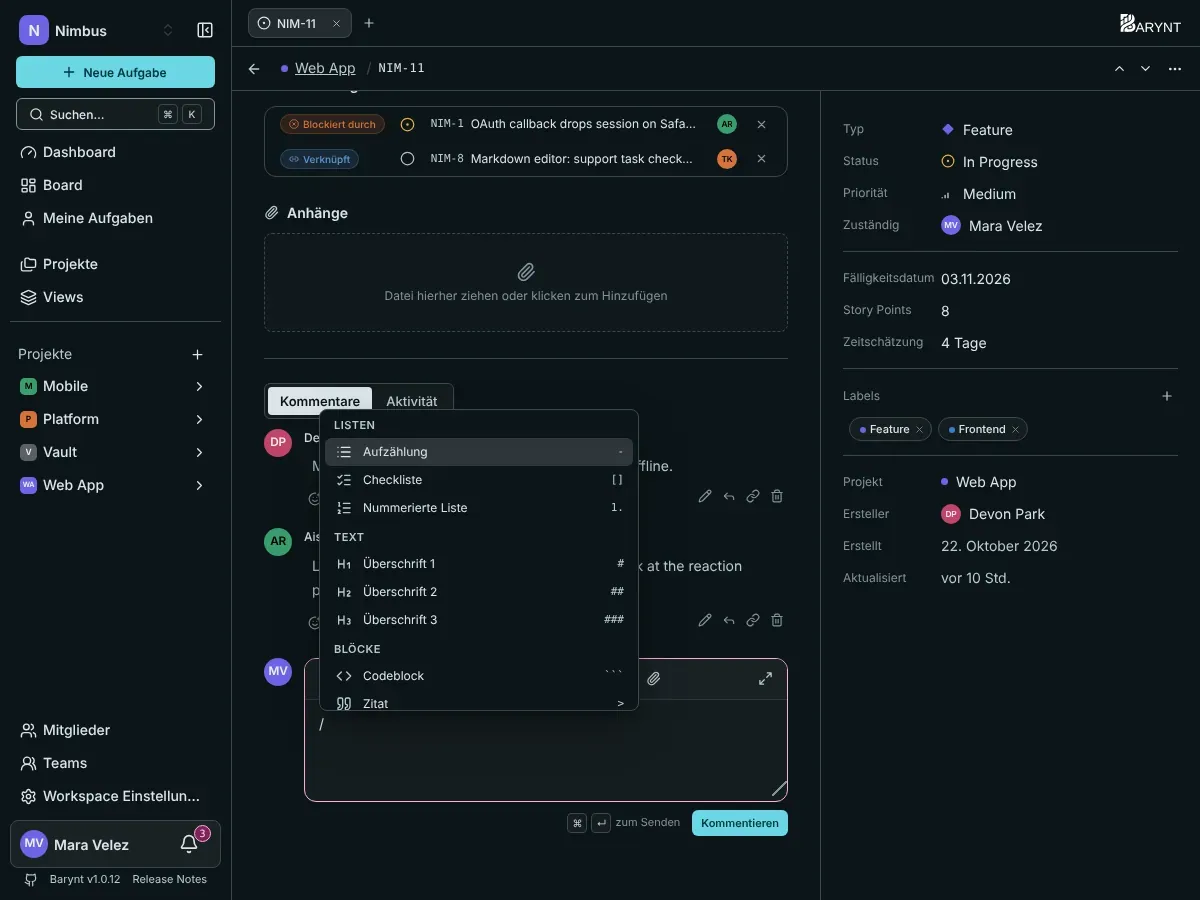Click edit pencil on second comment
This screenshot has height=900, width=1200.
(x=705, y=620)
